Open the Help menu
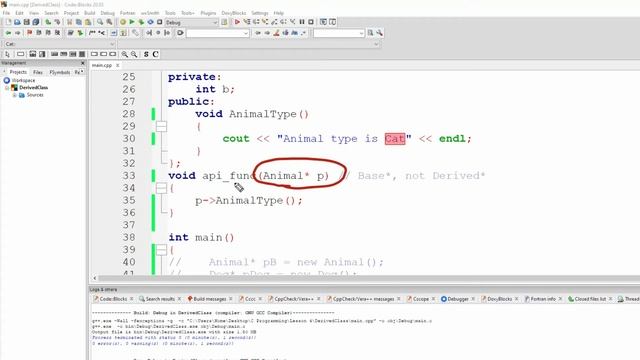Image resolution: width=640 pixels, height=360 pixels. (279, 13)
